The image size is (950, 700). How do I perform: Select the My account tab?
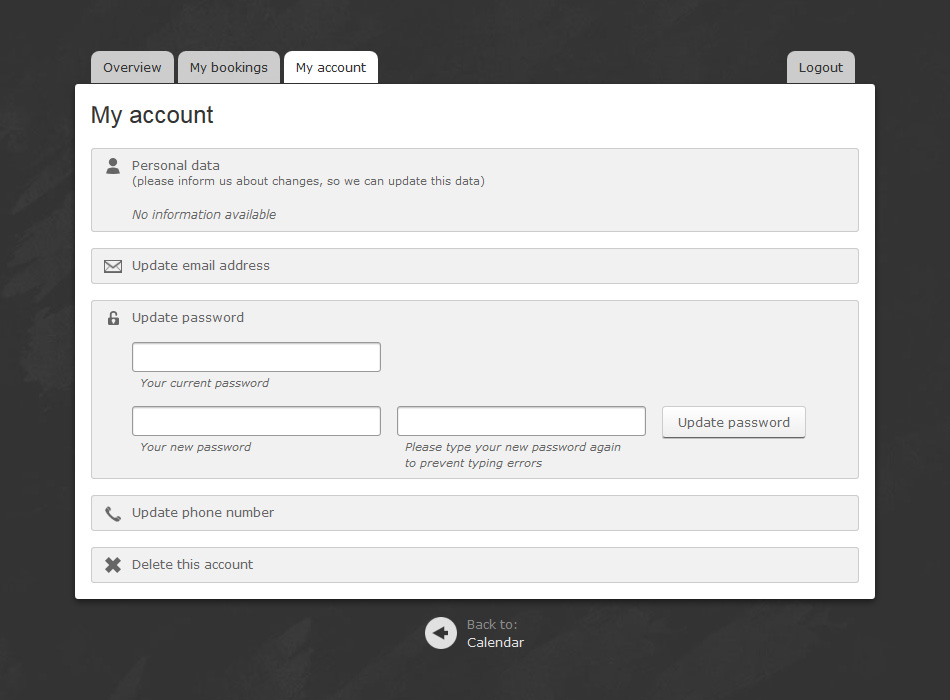pos(331,68)
